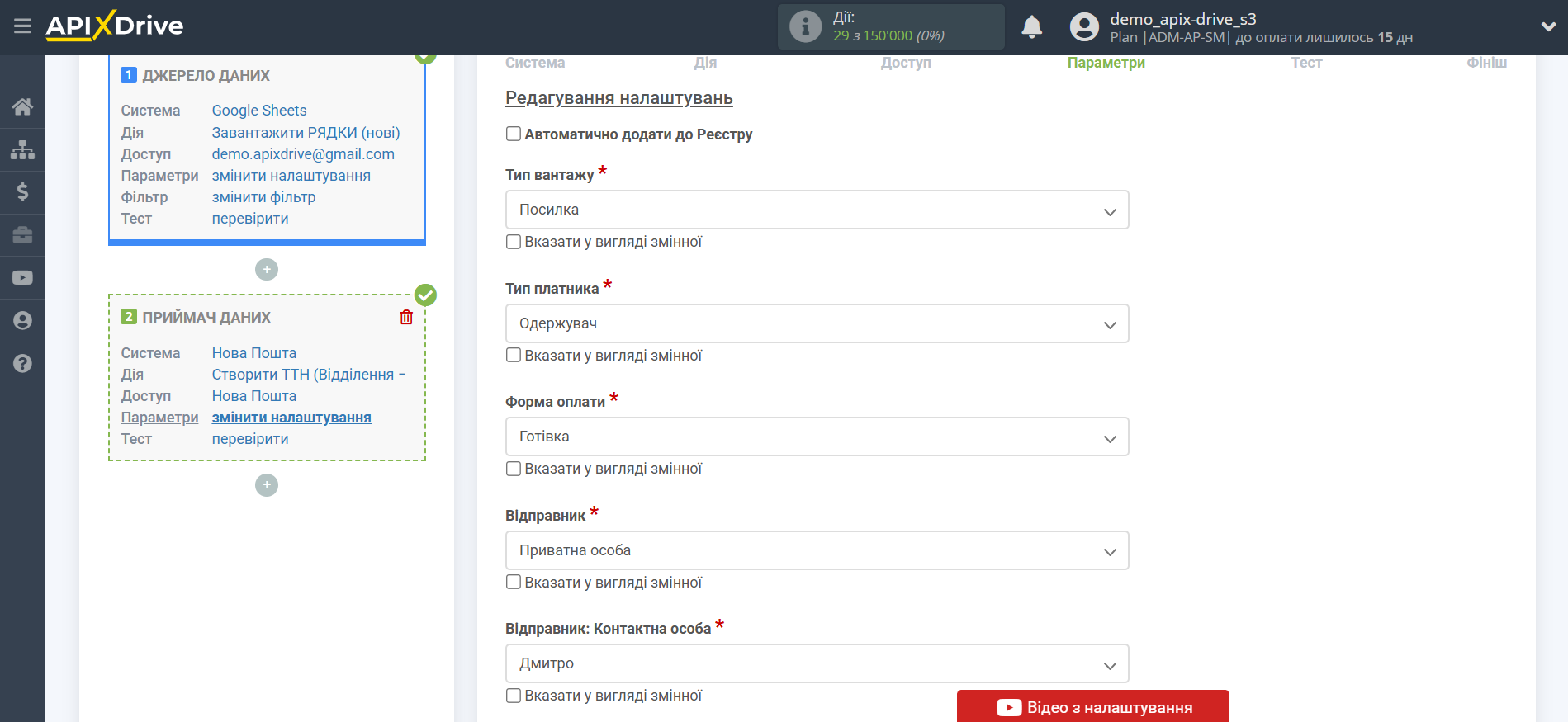Toggle variable checkbox under Відправник
Screen dimensions: 1568x722
[514, 582]
